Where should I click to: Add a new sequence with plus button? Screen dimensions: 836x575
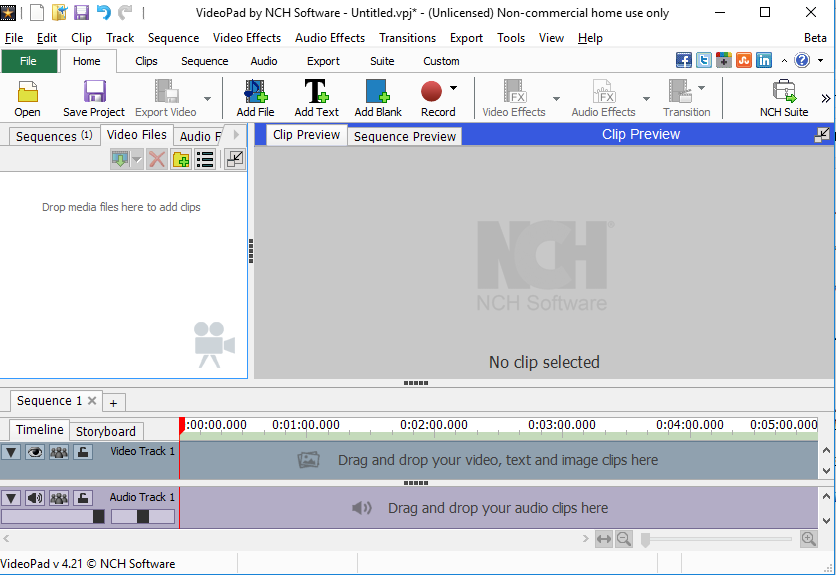113,403
